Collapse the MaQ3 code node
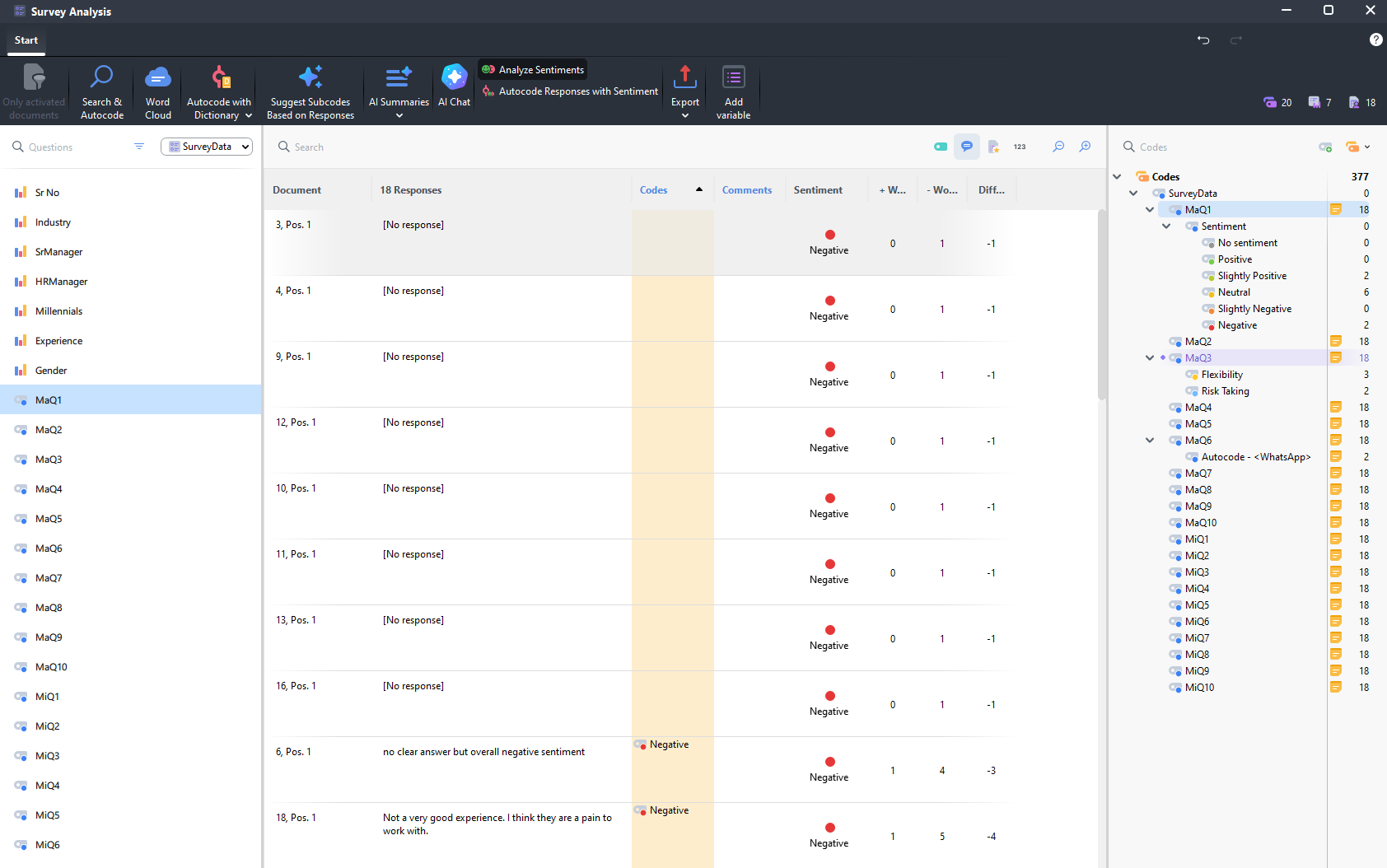The height and width of the screenshot is (868, 1387). tap(1150, 358)
